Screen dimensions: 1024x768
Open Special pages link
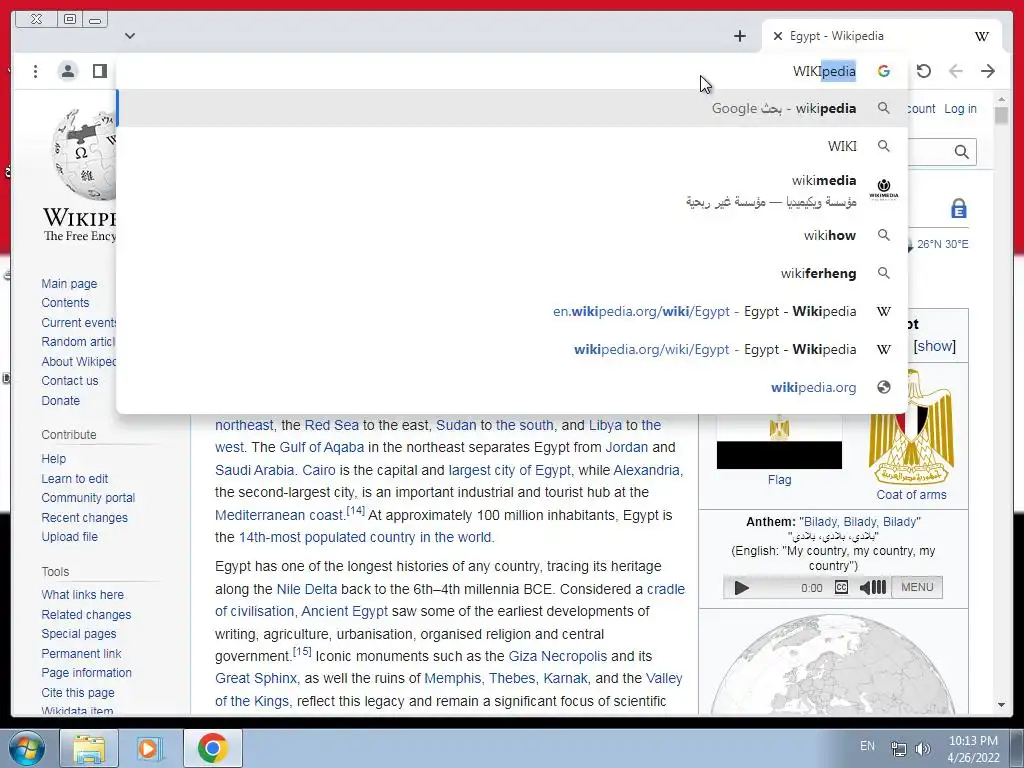coord(78,633)
